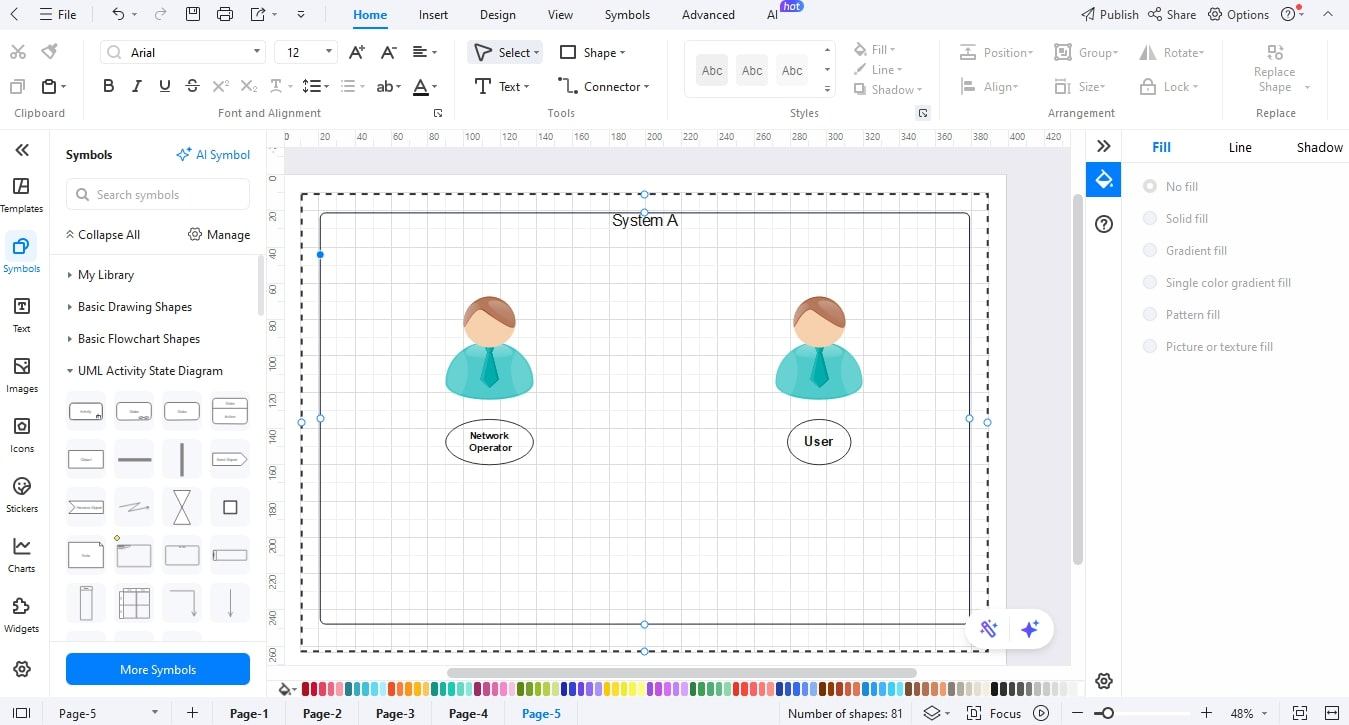Click Manage in Symbols panel

219,234
